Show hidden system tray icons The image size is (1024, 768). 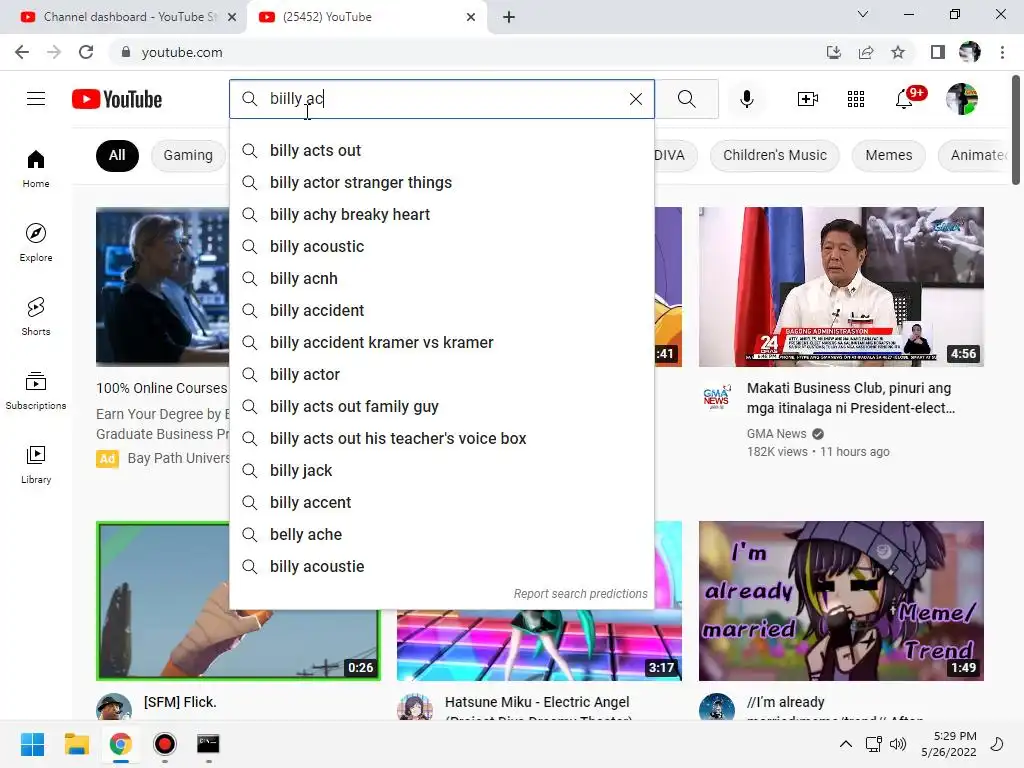coord(845,744)
